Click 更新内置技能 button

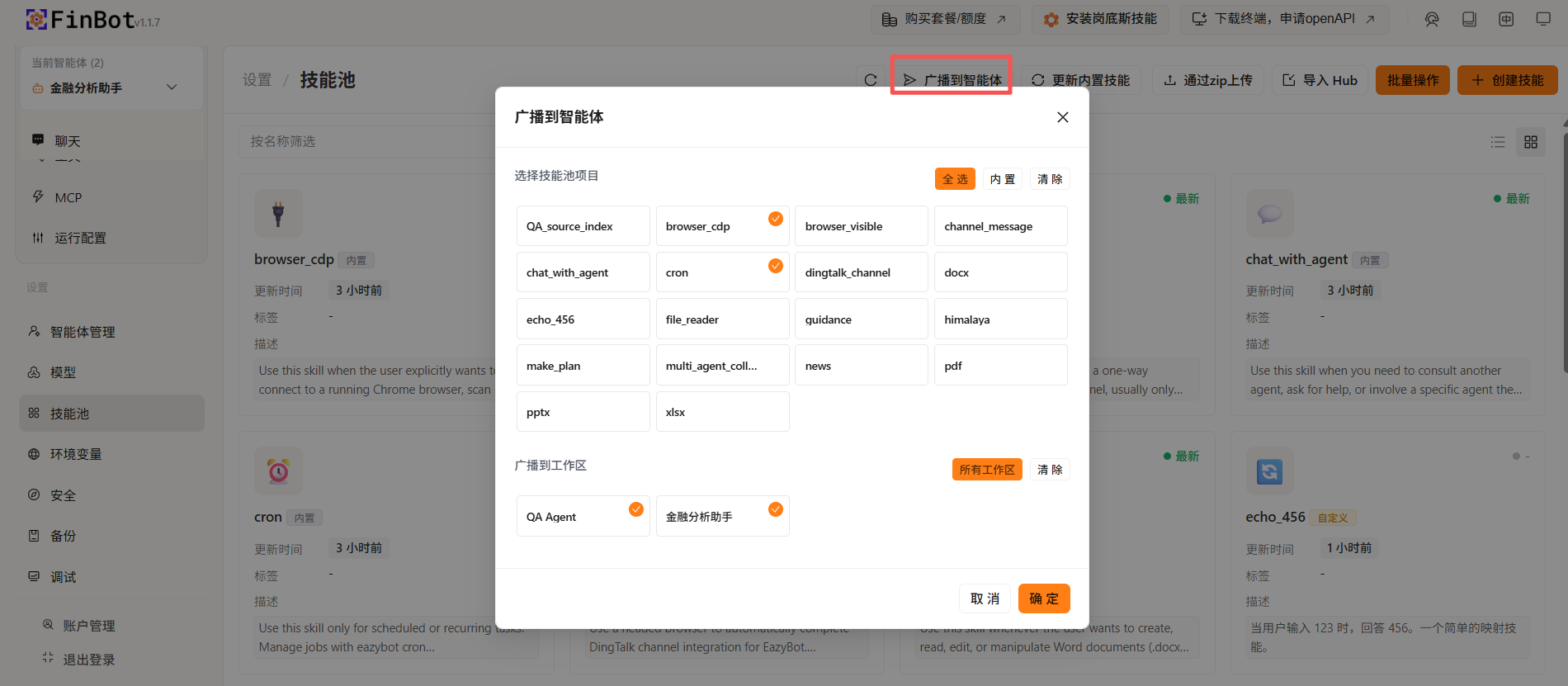tap(1081, 80)
